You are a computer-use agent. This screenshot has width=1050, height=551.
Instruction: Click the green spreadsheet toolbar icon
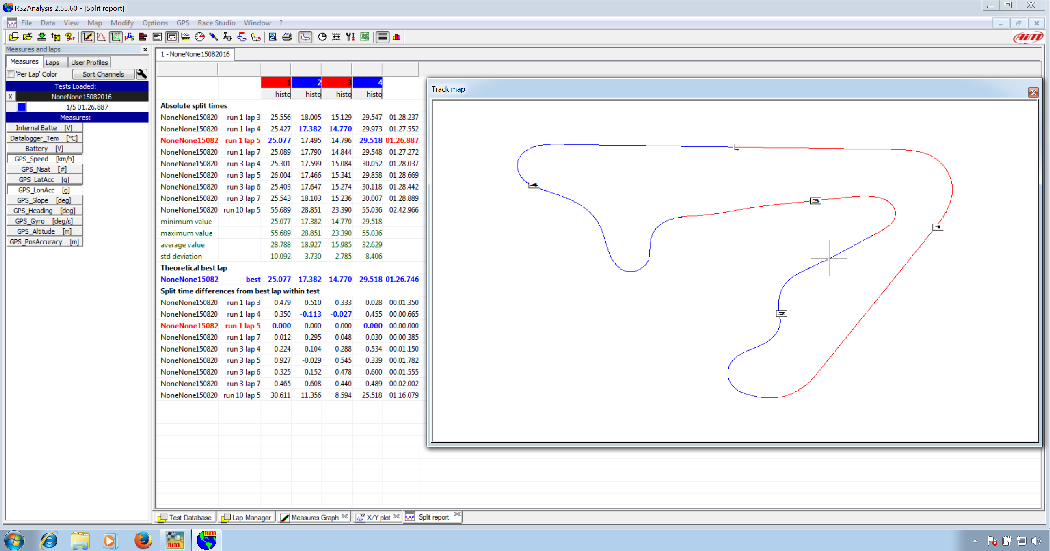pos(364,37)
